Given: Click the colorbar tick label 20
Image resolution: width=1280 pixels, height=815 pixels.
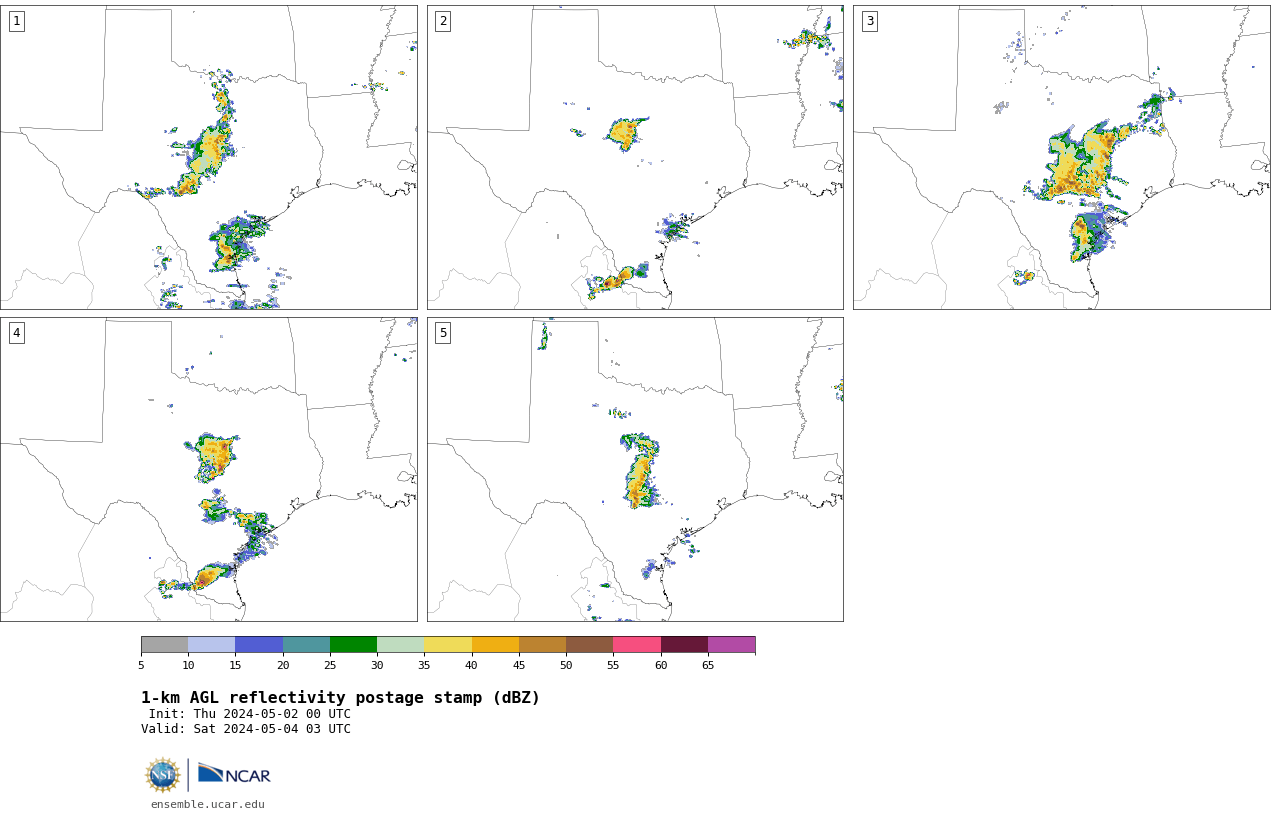Looking at the screenshot, I should 283,665.
